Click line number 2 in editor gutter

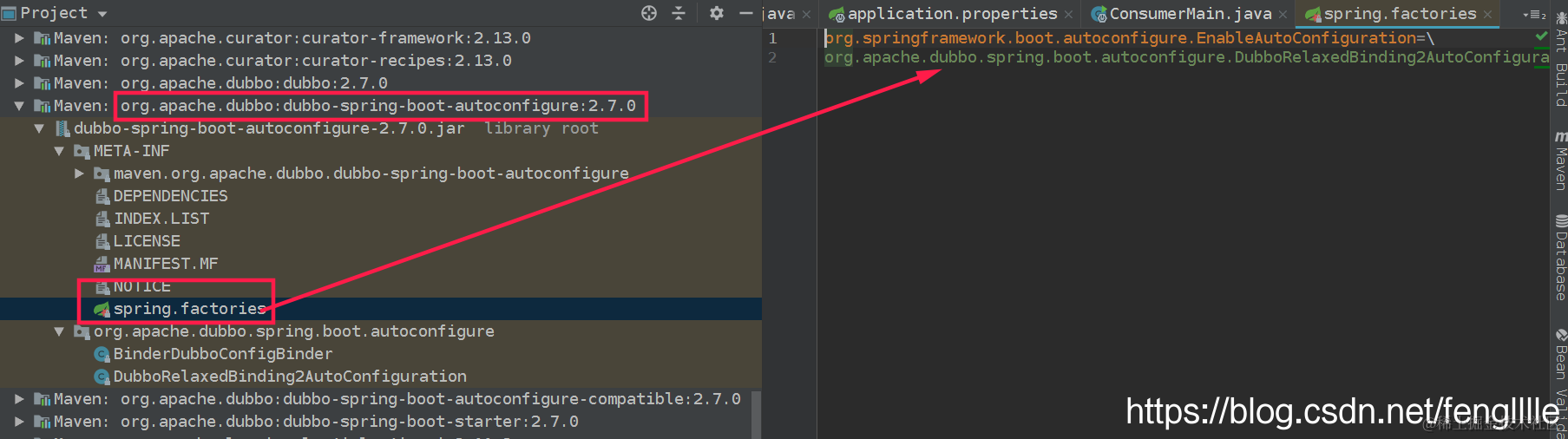coord(772,57)
